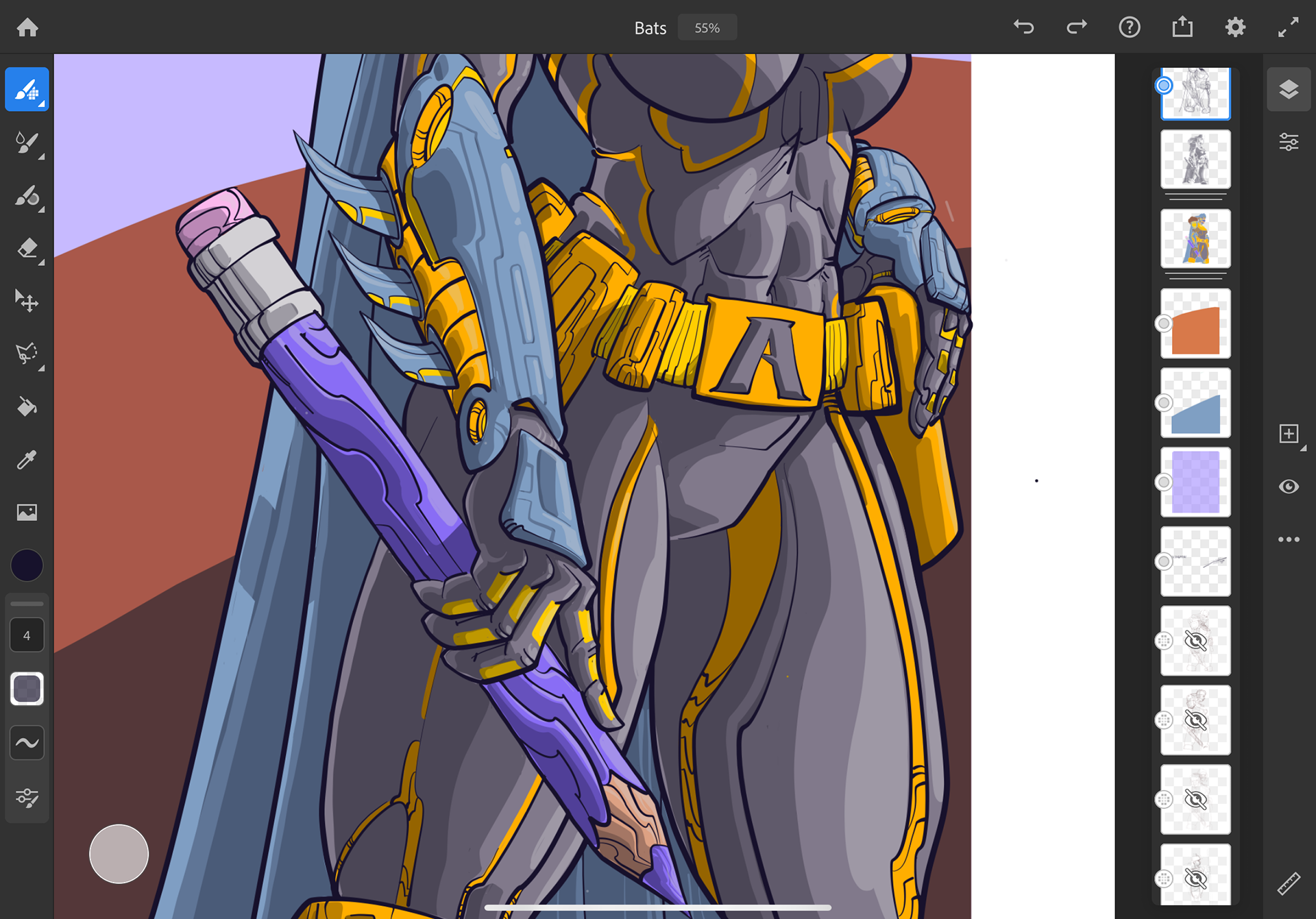Select the Transform move tool
1316x919 pixels.
(x=27, y=301)
